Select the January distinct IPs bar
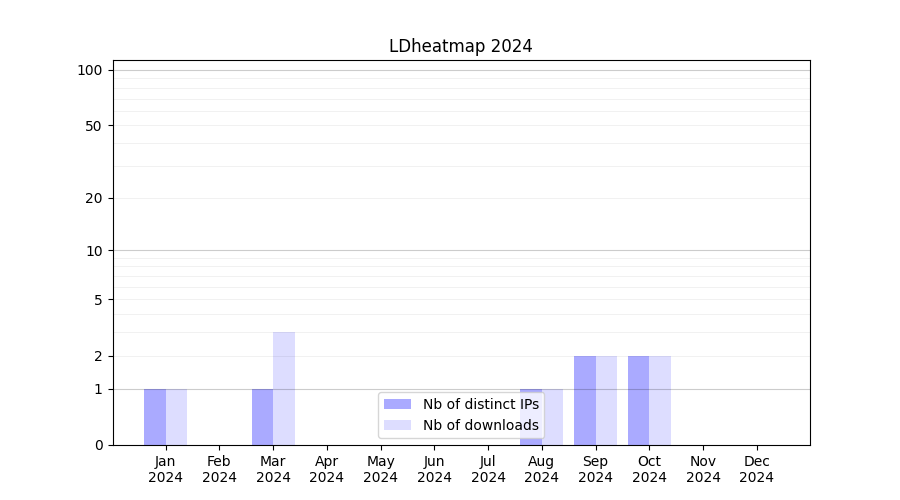Viewport: 900px width, 500px height. (155, 417)
